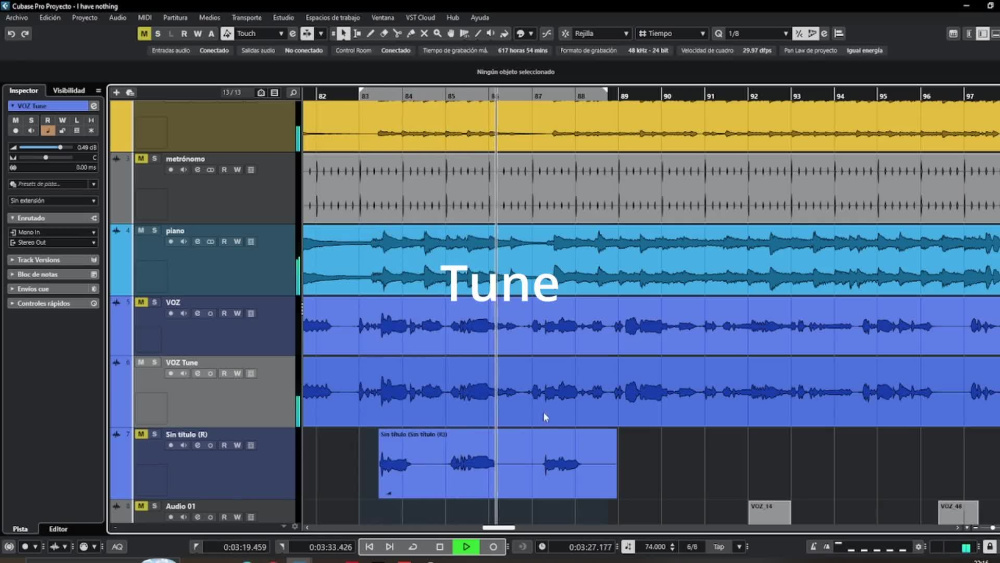Select the Comp hand tool
Image resolution: width=1000 pixels, height=563 pixels.
[451, 34]
